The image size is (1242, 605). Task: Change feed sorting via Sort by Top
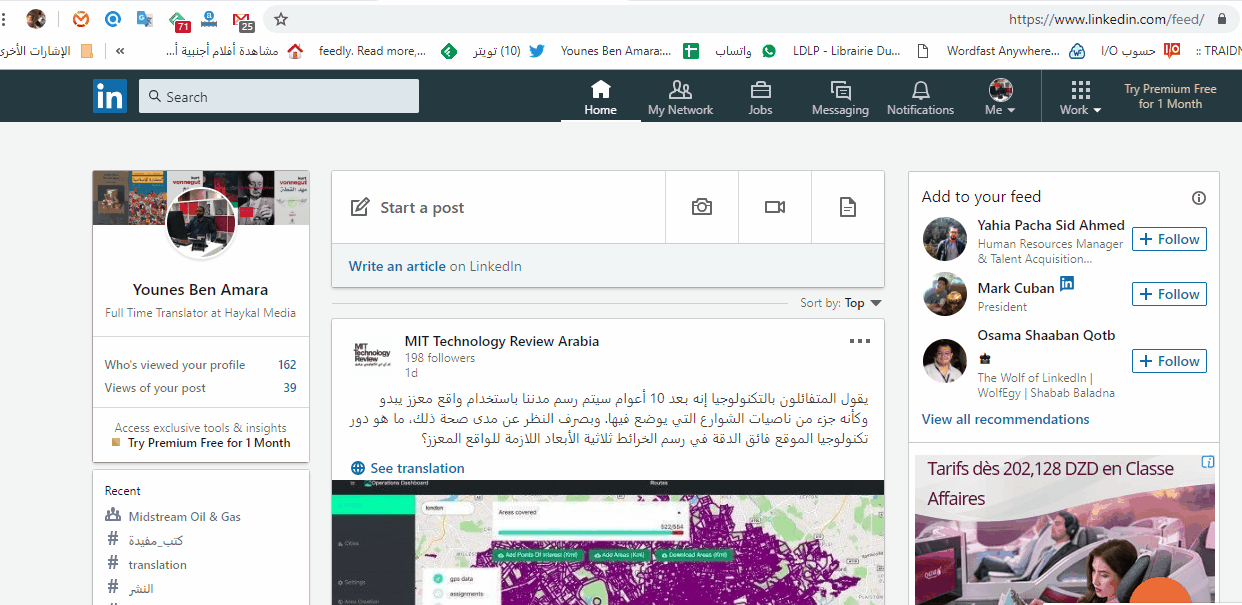862,303
